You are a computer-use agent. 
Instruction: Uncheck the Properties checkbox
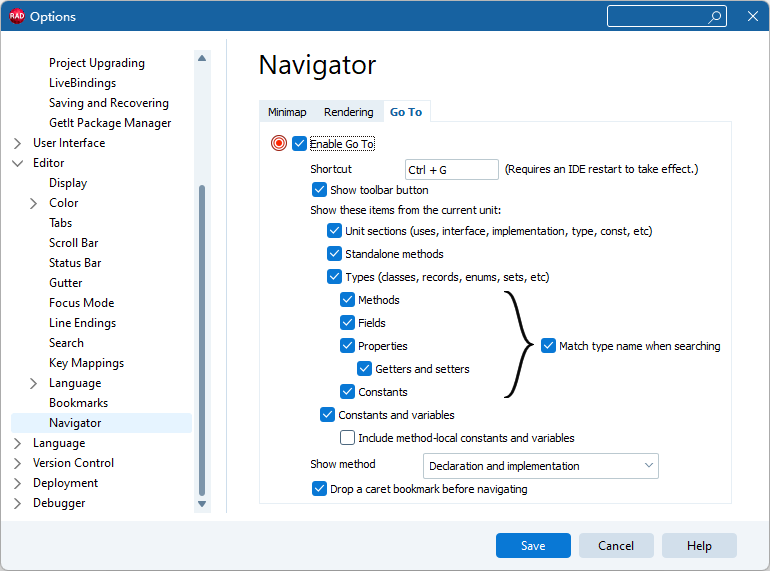[347, 346]
